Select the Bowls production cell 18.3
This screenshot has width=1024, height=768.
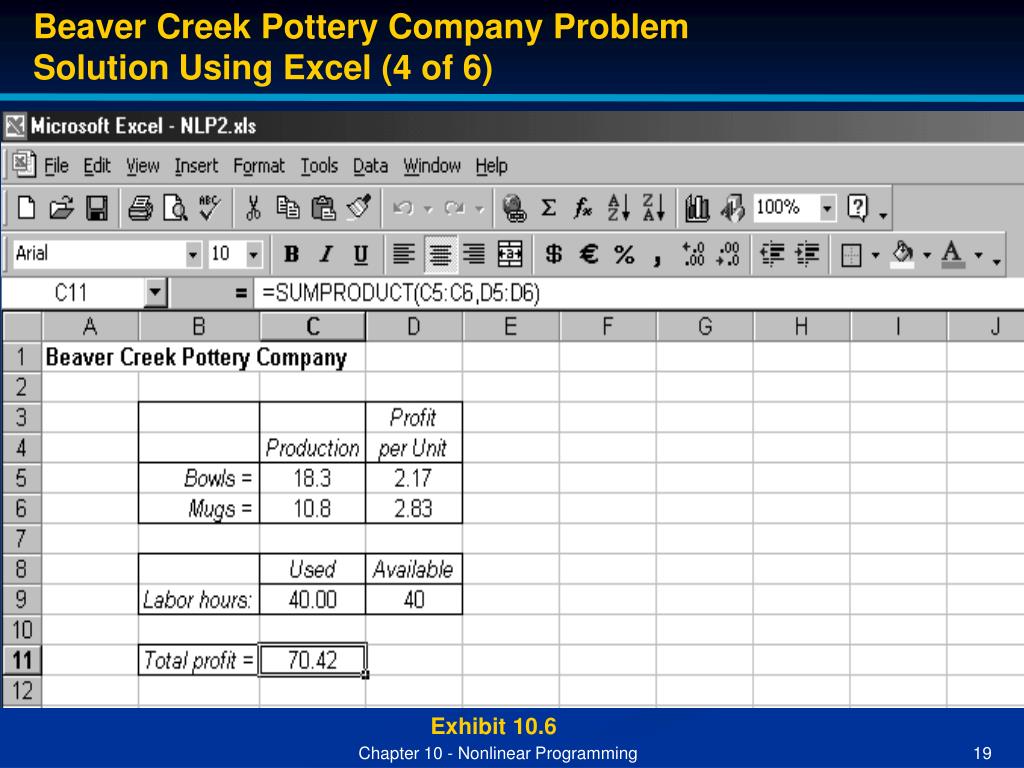[312, 478]
